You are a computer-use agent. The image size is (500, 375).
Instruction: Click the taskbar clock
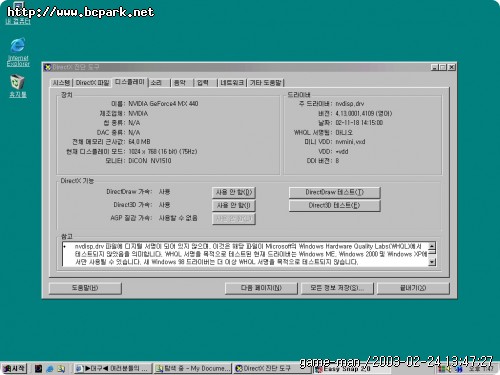[x=481, y=369]
